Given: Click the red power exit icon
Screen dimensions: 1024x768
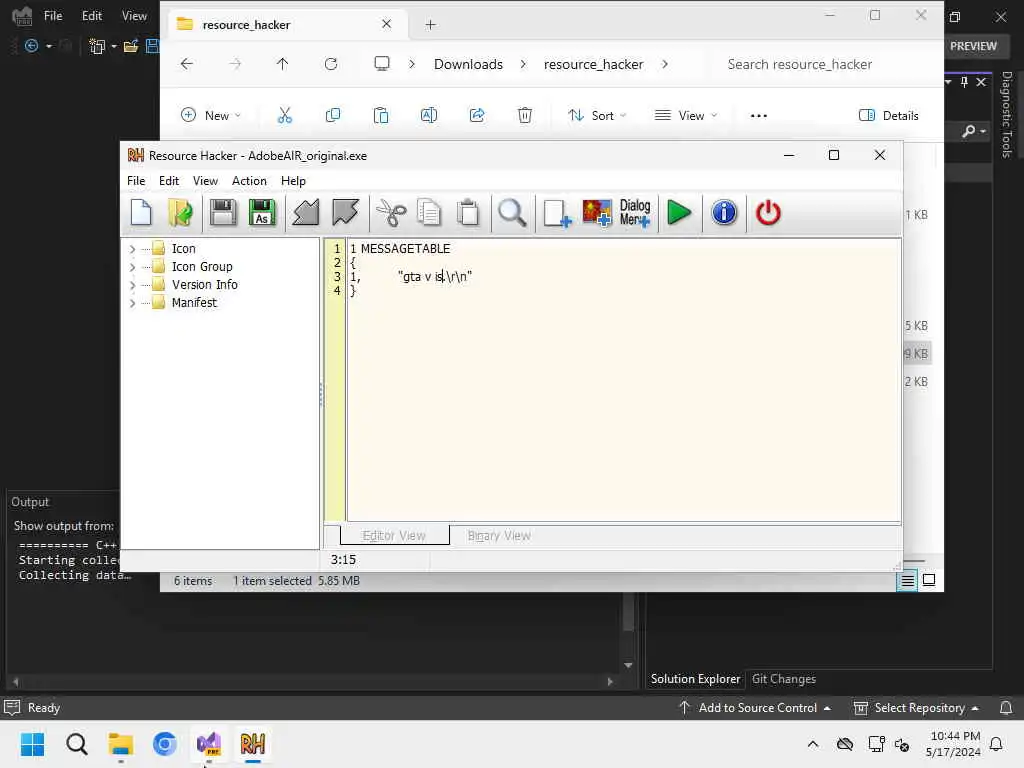Looking at the screenshot, I should (768, 213).
